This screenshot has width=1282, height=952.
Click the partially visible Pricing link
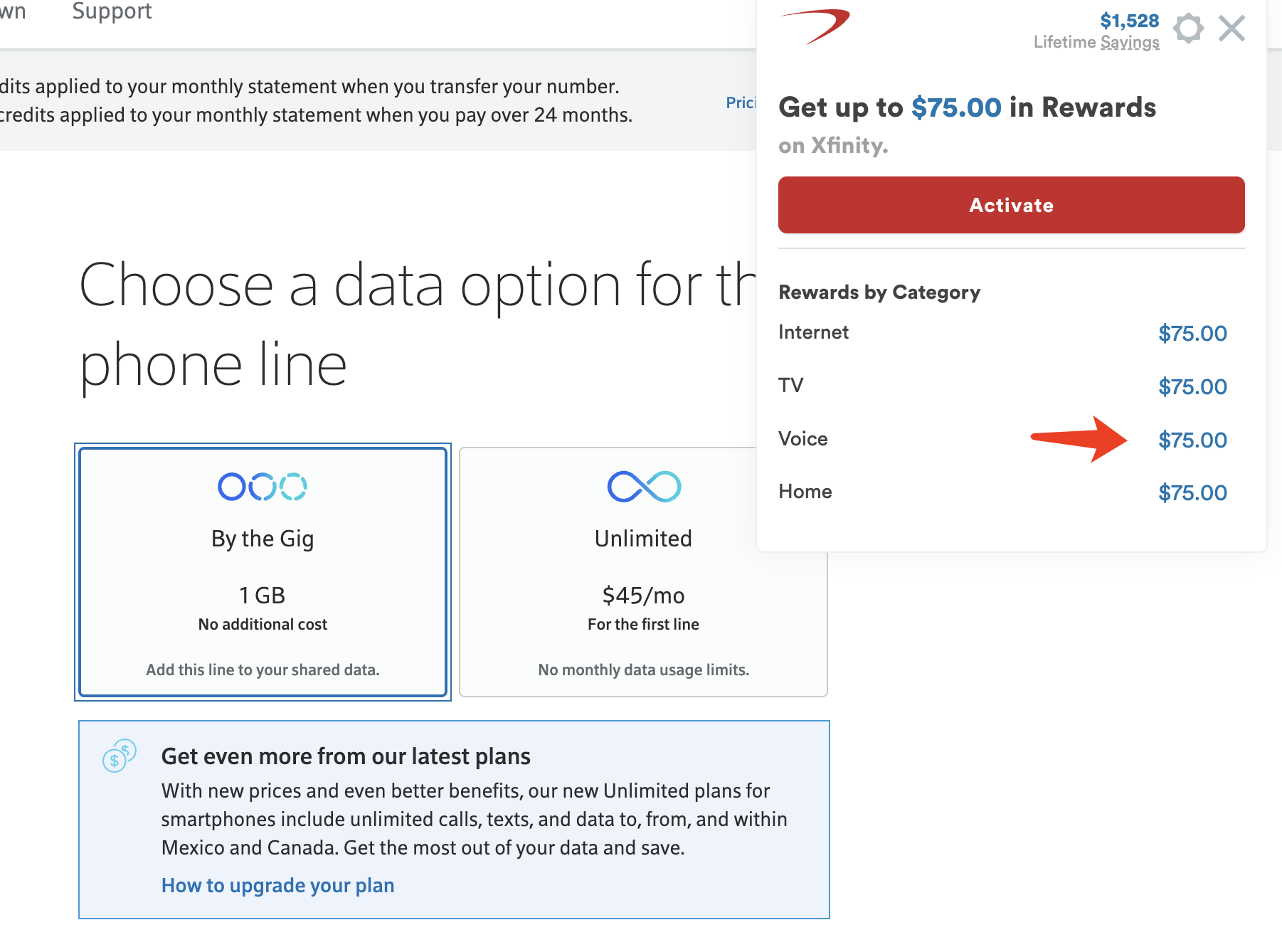[741, 102]
